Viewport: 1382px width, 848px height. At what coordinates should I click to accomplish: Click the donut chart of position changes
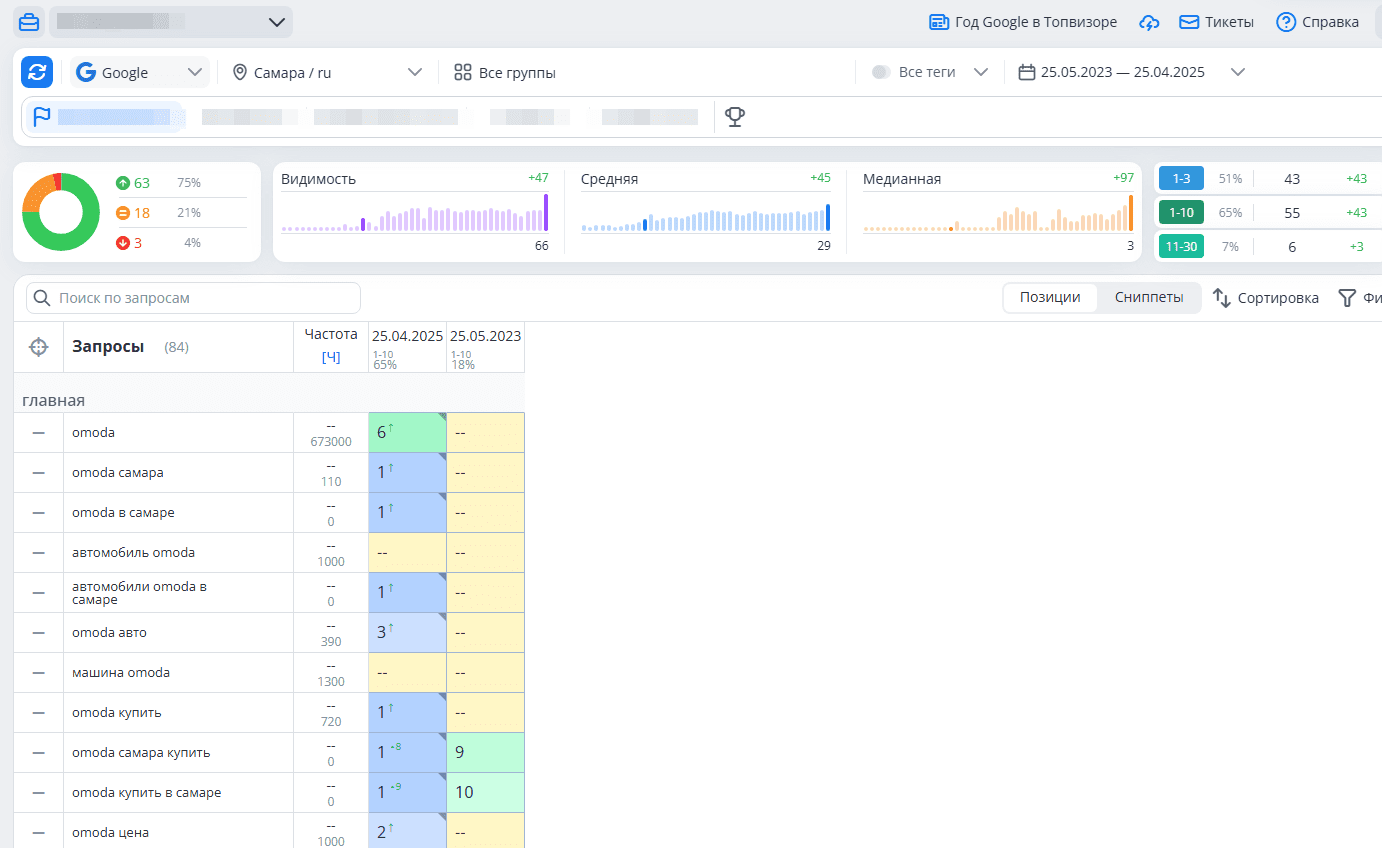(61, 212)
